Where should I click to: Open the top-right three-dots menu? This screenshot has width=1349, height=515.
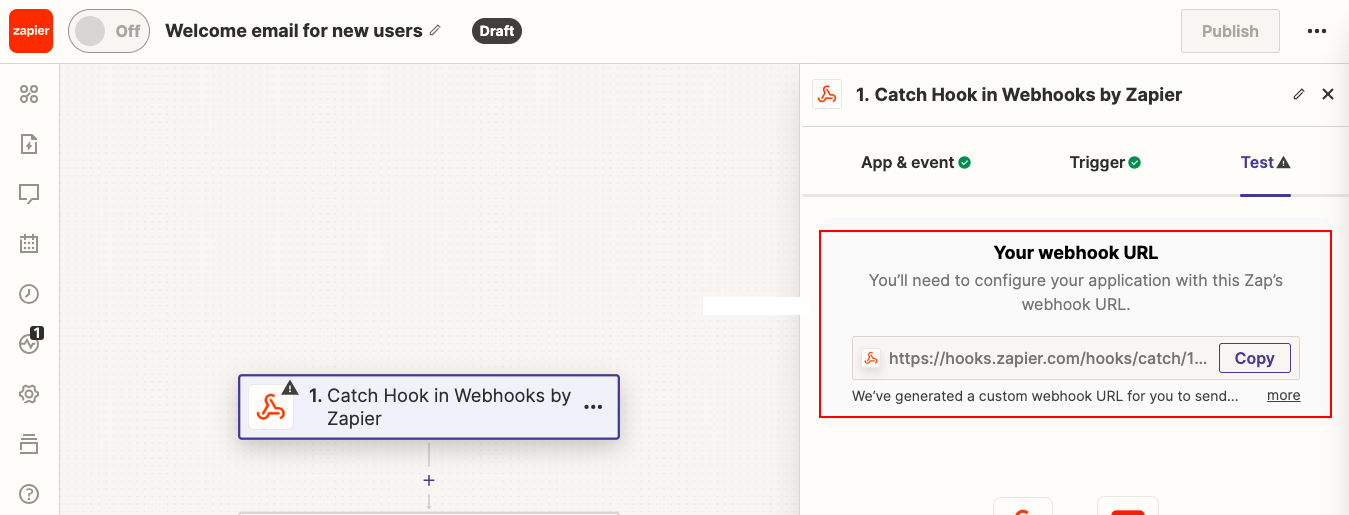(x=1317, y=31)
